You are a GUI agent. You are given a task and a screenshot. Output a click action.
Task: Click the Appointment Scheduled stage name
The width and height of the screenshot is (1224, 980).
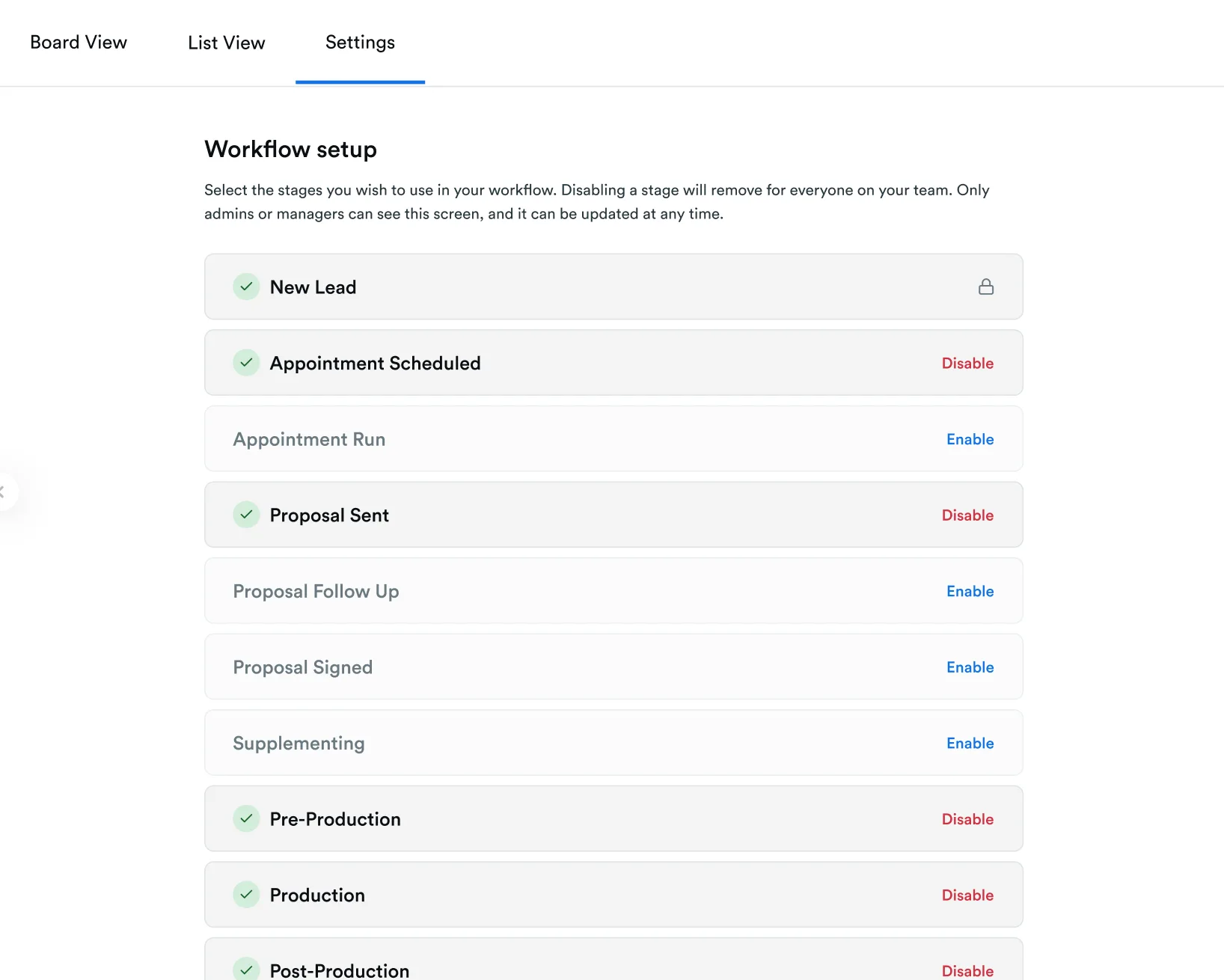[375, 364]
